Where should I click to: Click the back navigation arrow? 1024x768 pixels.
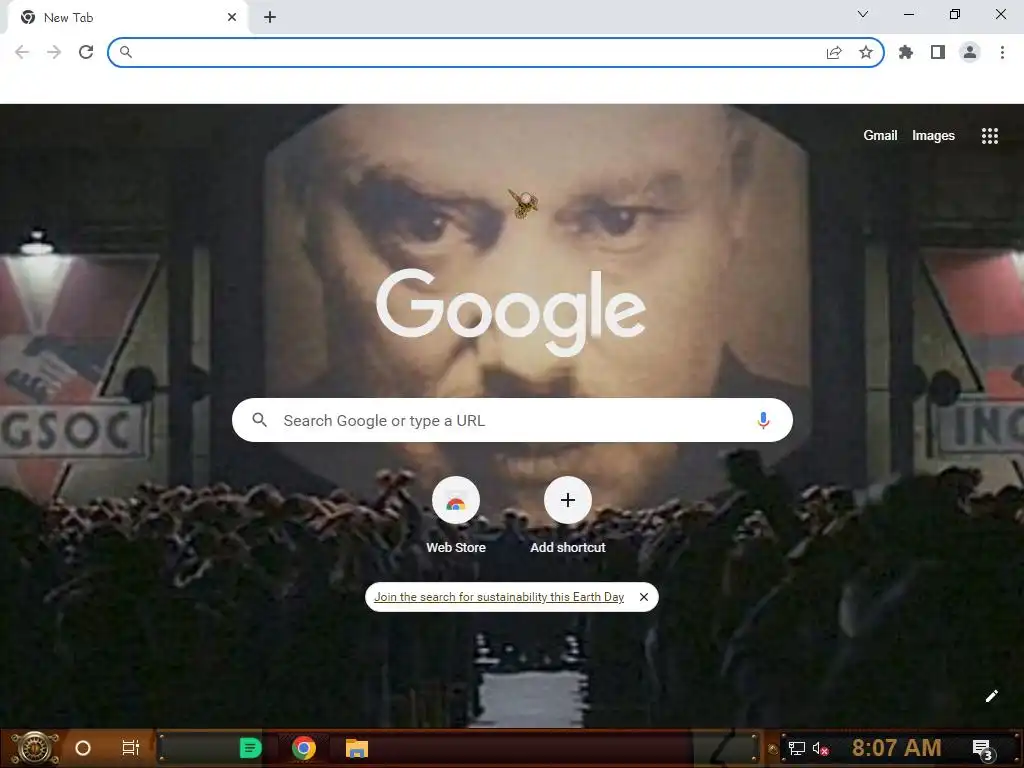coord(22,52)
